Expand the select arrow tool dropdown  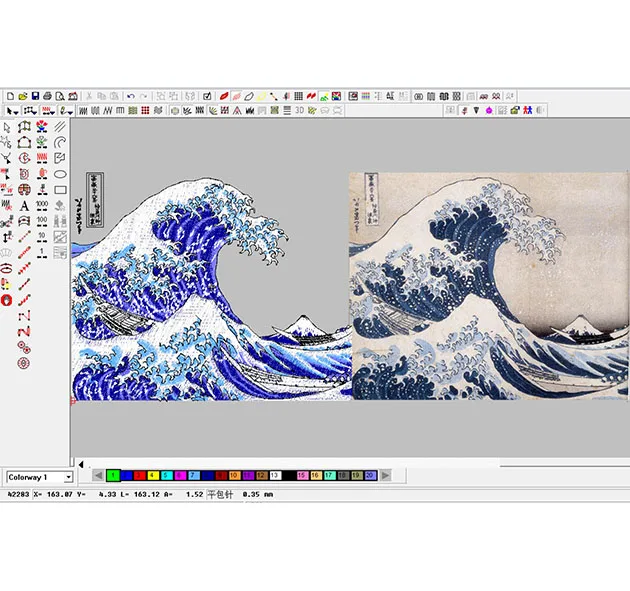[16, 112]
